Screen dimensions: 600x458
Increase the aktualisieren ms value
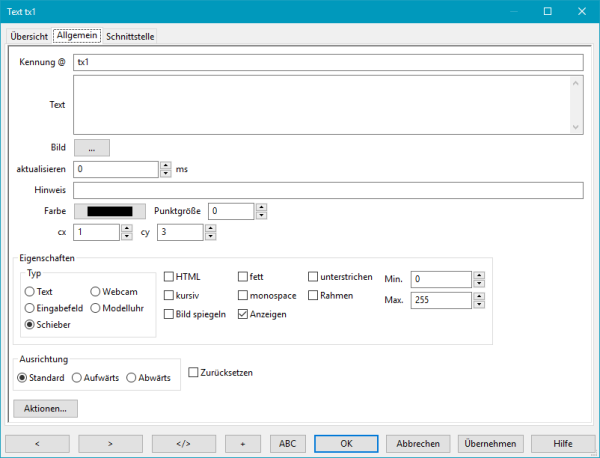click(165, 166)
